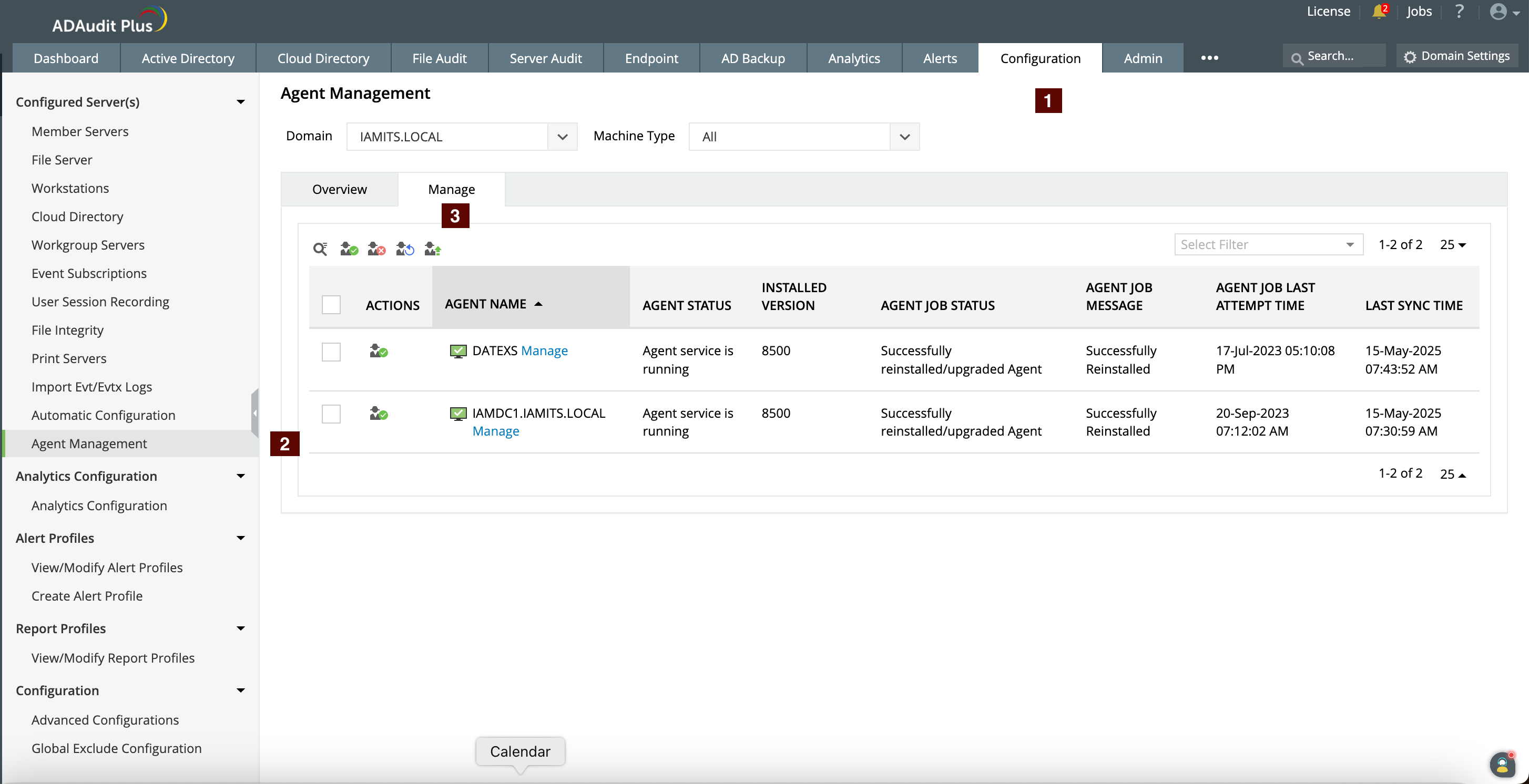
Task: Click uninstall agent icon with red cross
Action: pyautogui.click(x=376, y=249)
